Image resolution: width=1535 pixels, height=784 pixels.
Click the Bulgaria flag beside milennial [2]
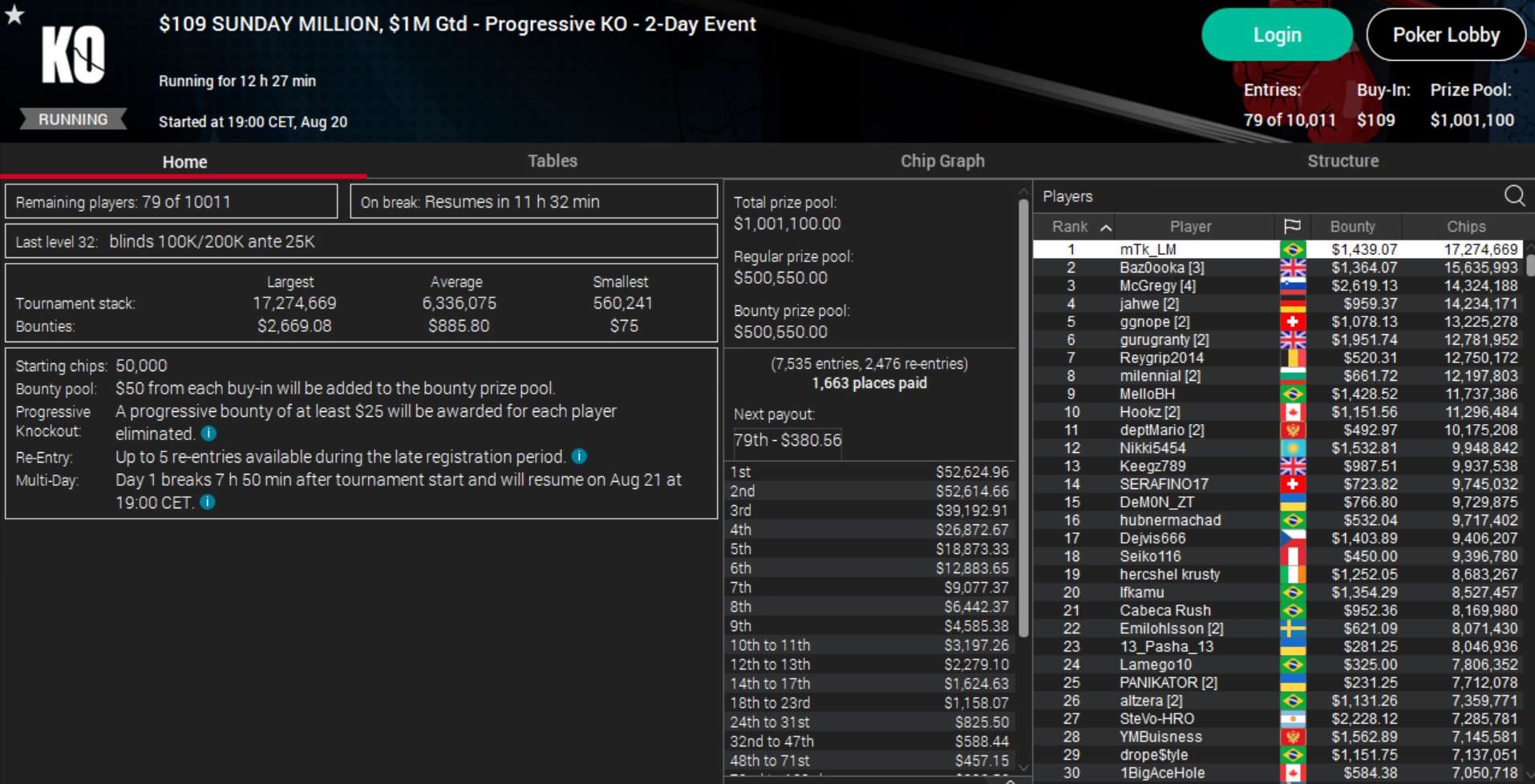coord(1293,376)
